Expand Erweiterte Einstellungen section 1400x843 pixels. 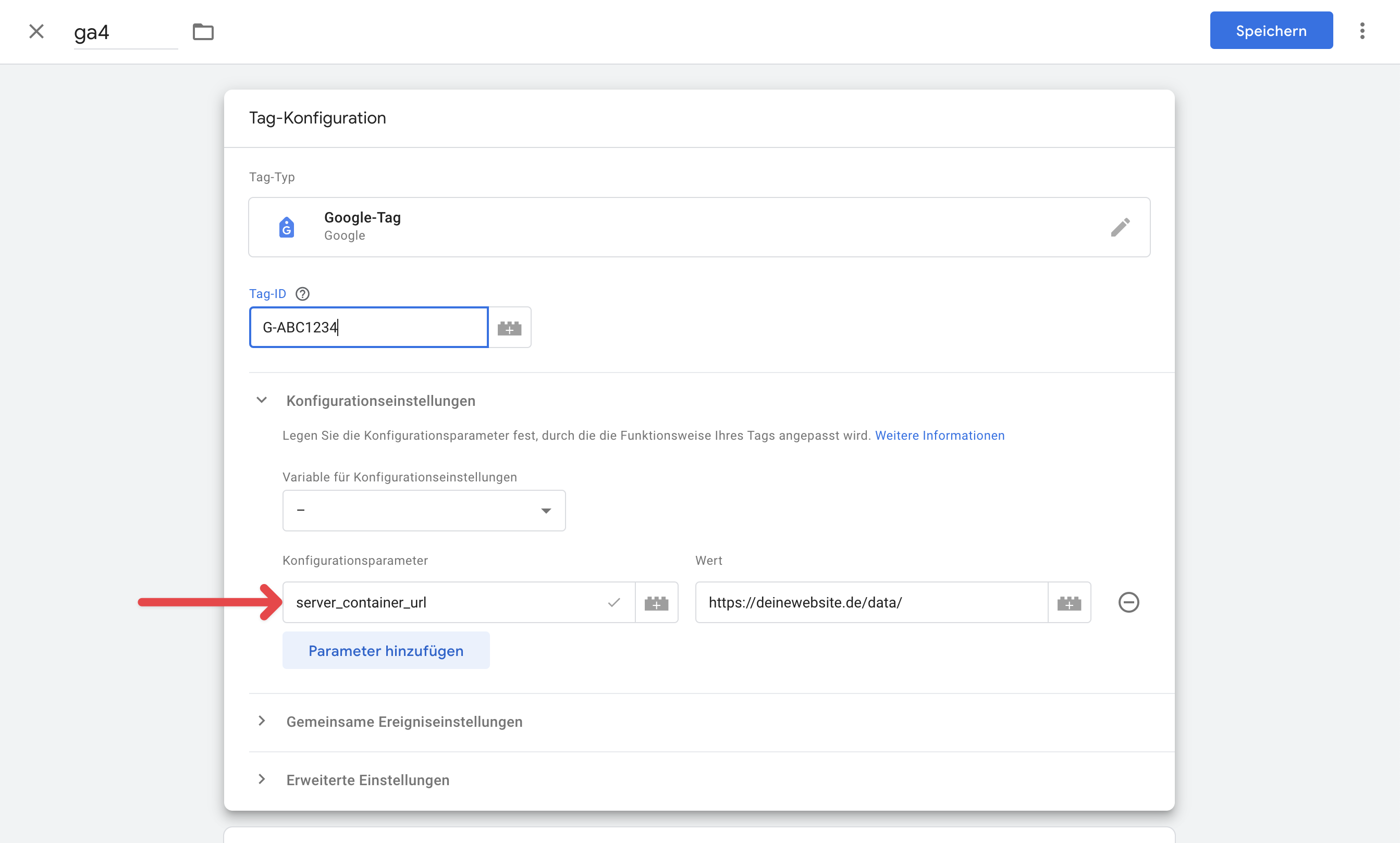pos(262,779)
